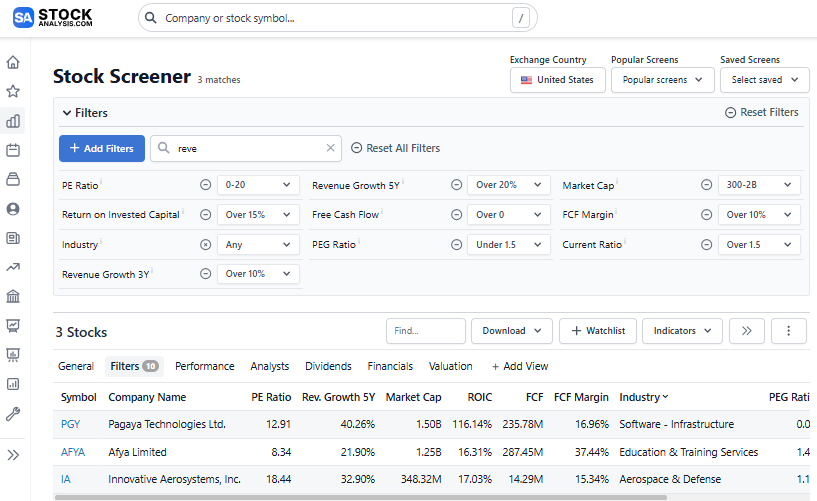Open PEG Ratio Under 1.5 dropdown

pyautogui.click(x=509, y=245)
